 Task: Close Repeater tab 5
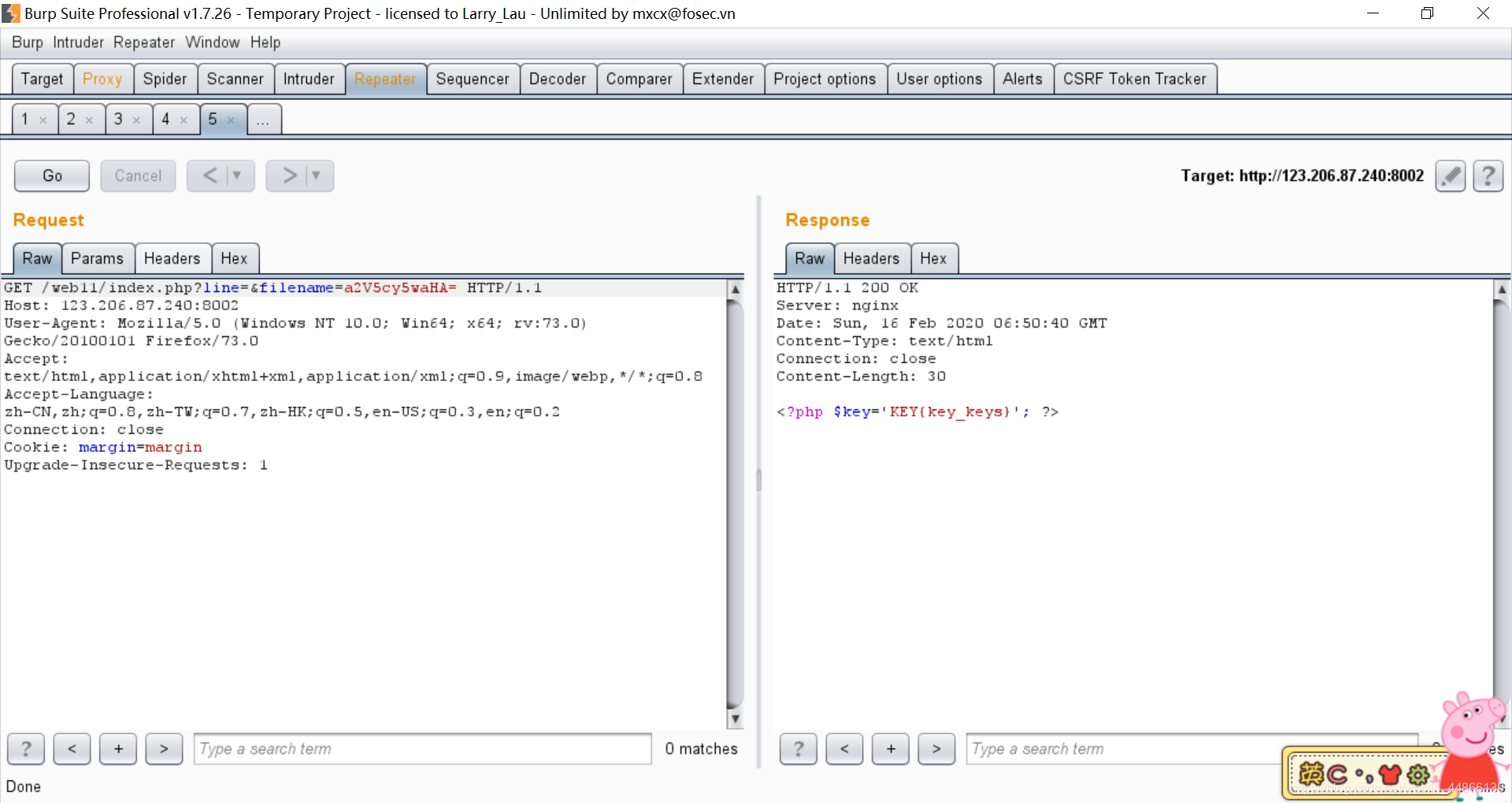pos(232,120)
